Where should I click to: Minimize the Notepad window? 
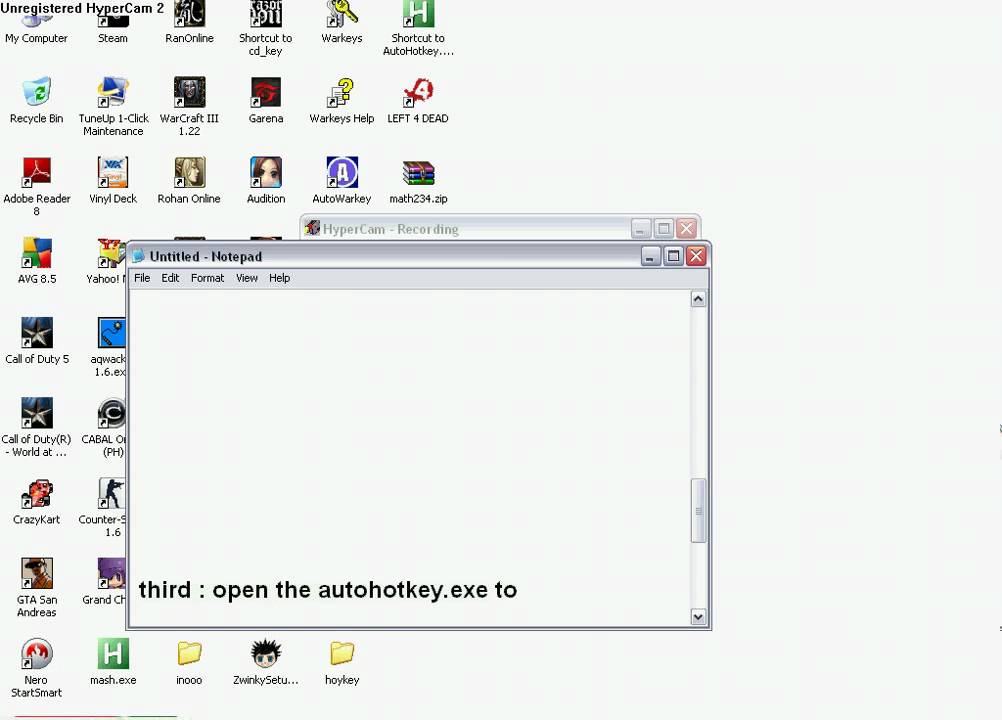(650, 257)
